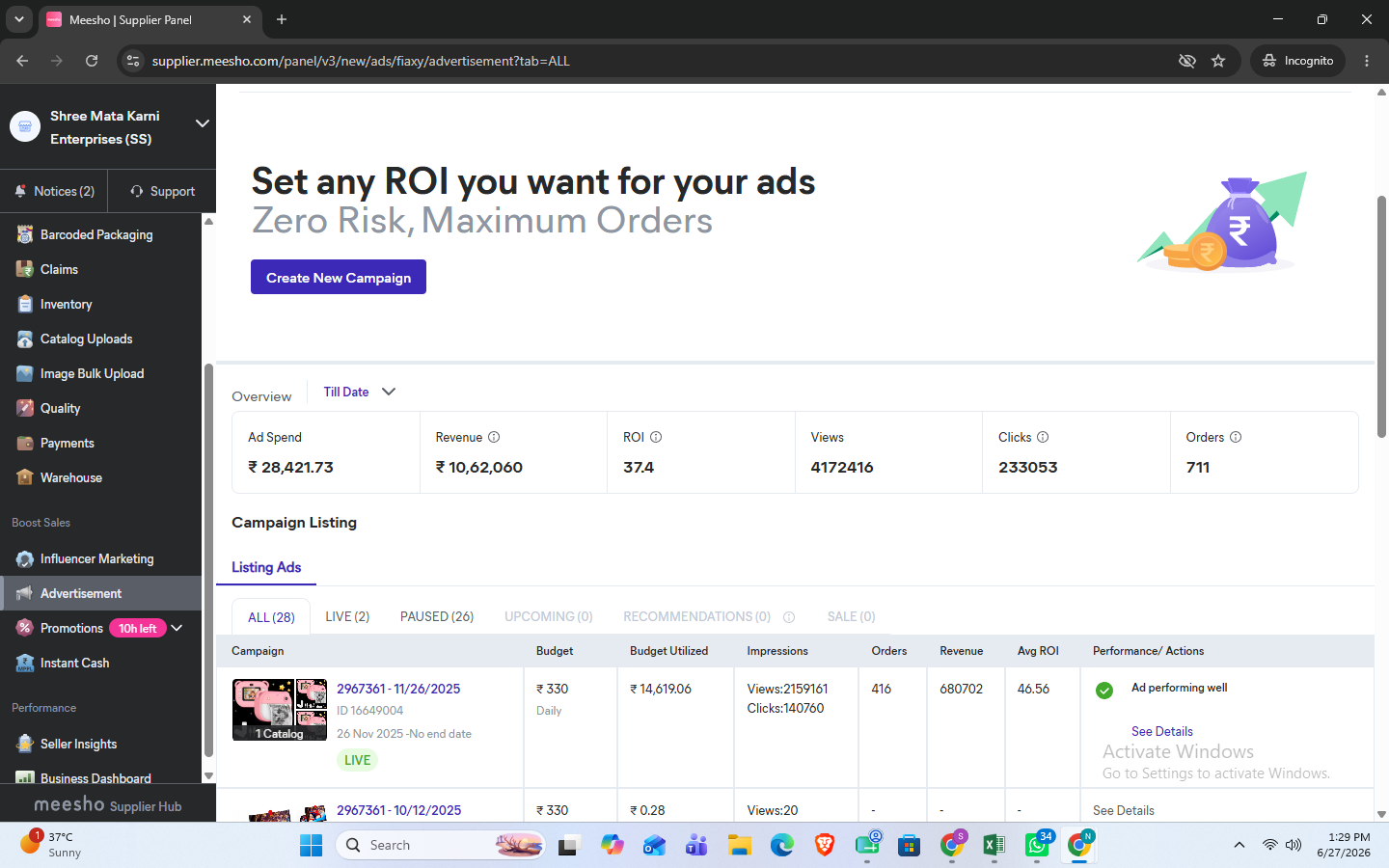Open a new browser tab
Viewport: 1389px width, 868px height.
coord(282,19)
